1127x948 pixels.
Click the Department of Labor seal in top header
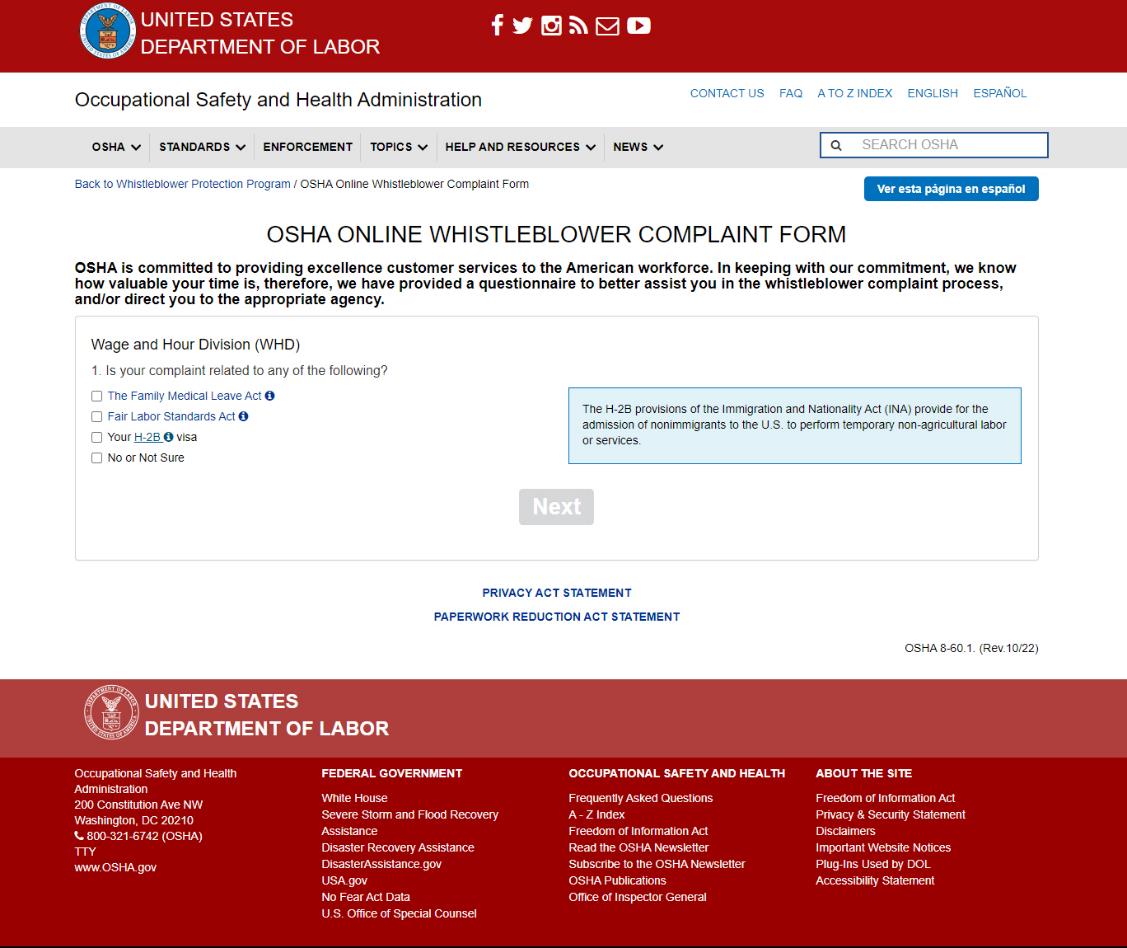(107, 31)
